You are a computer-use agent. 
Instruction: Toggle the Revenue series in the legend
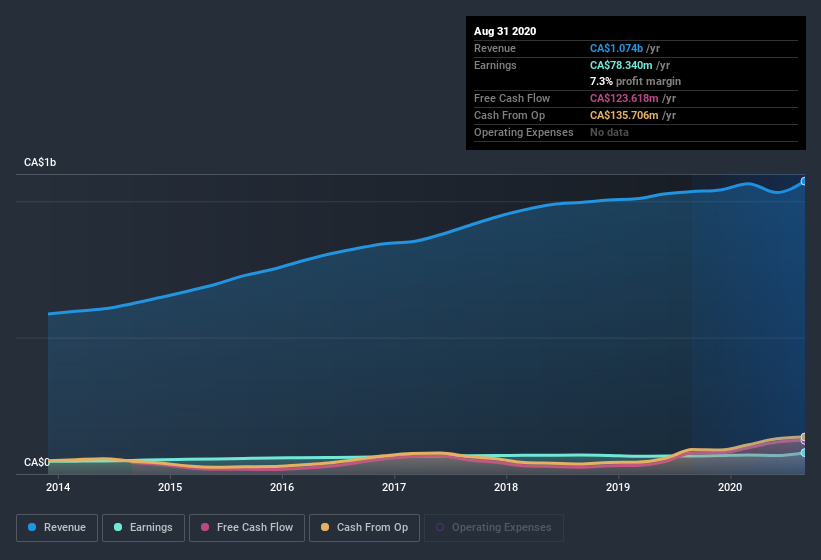point(57,528)
